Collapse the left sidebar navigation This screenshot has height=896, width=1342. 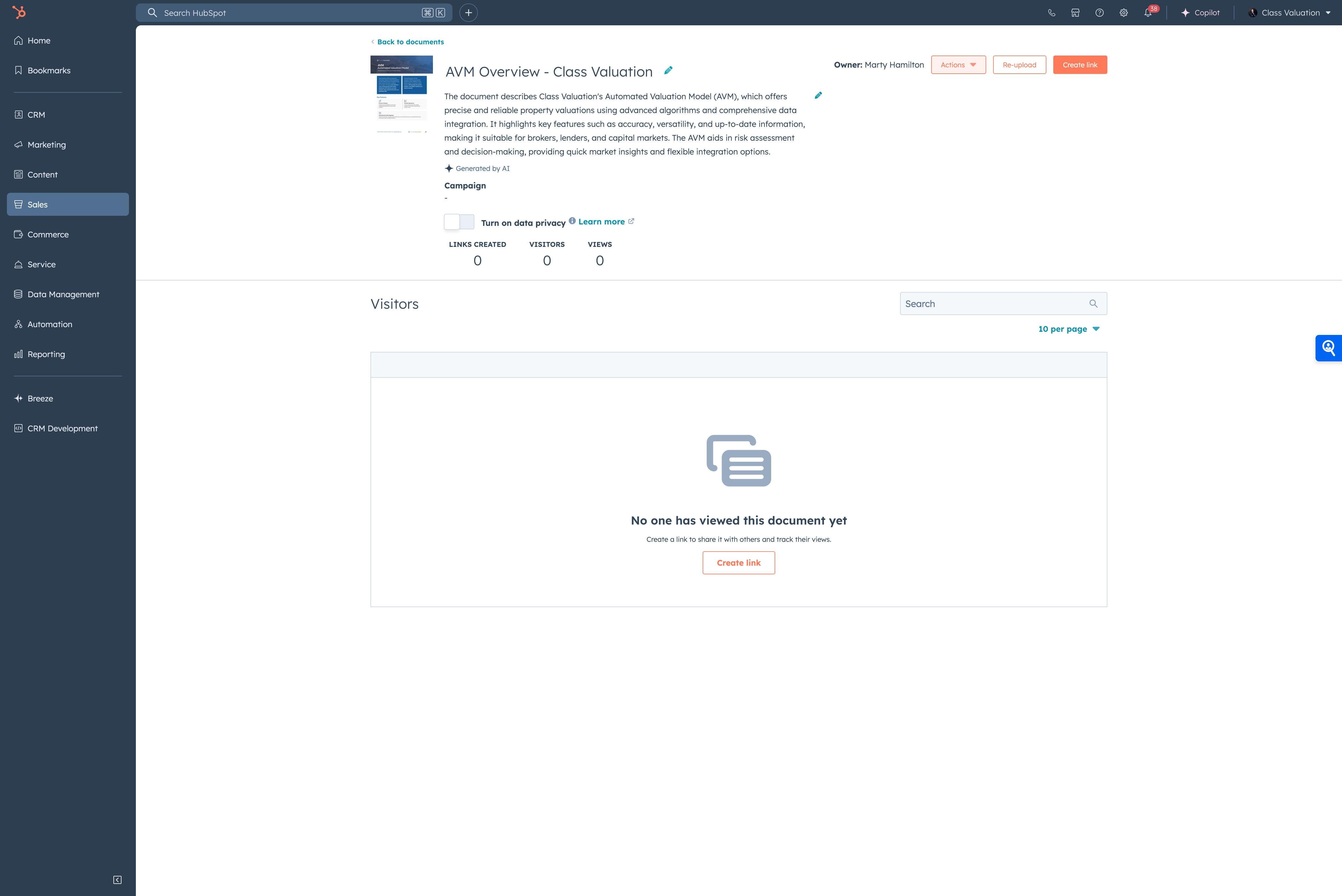click(x=117, y=879)
